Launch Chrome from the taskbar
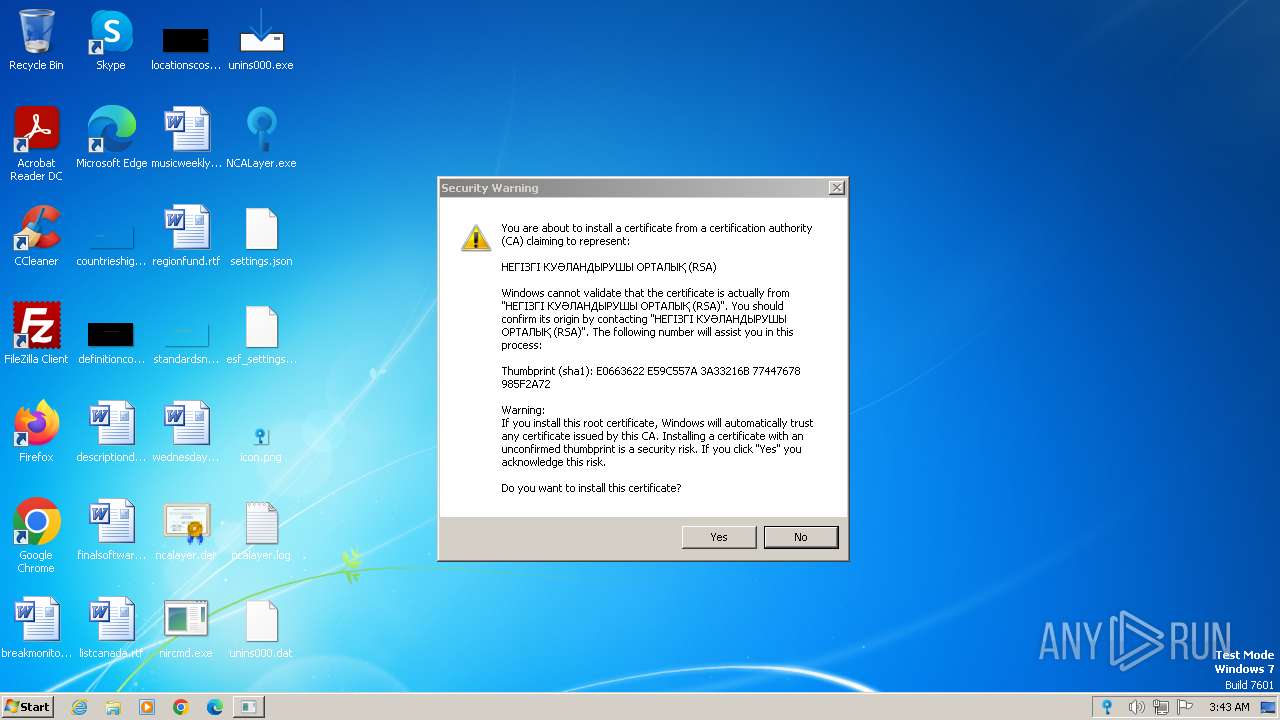This screenshot has width=1280, height=720. pos(181,707)
